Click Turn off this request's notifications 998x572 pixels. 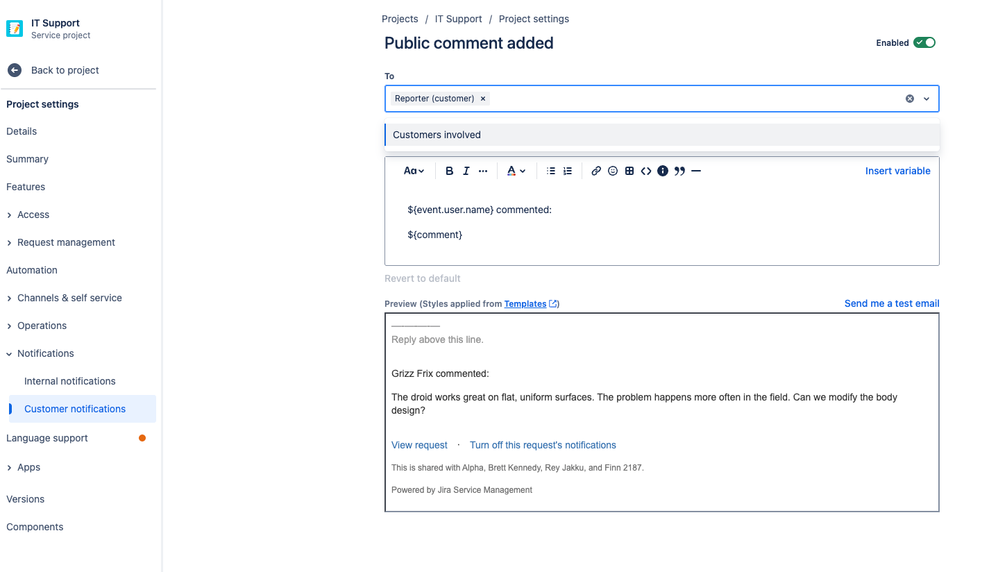[x=543, y=445]
